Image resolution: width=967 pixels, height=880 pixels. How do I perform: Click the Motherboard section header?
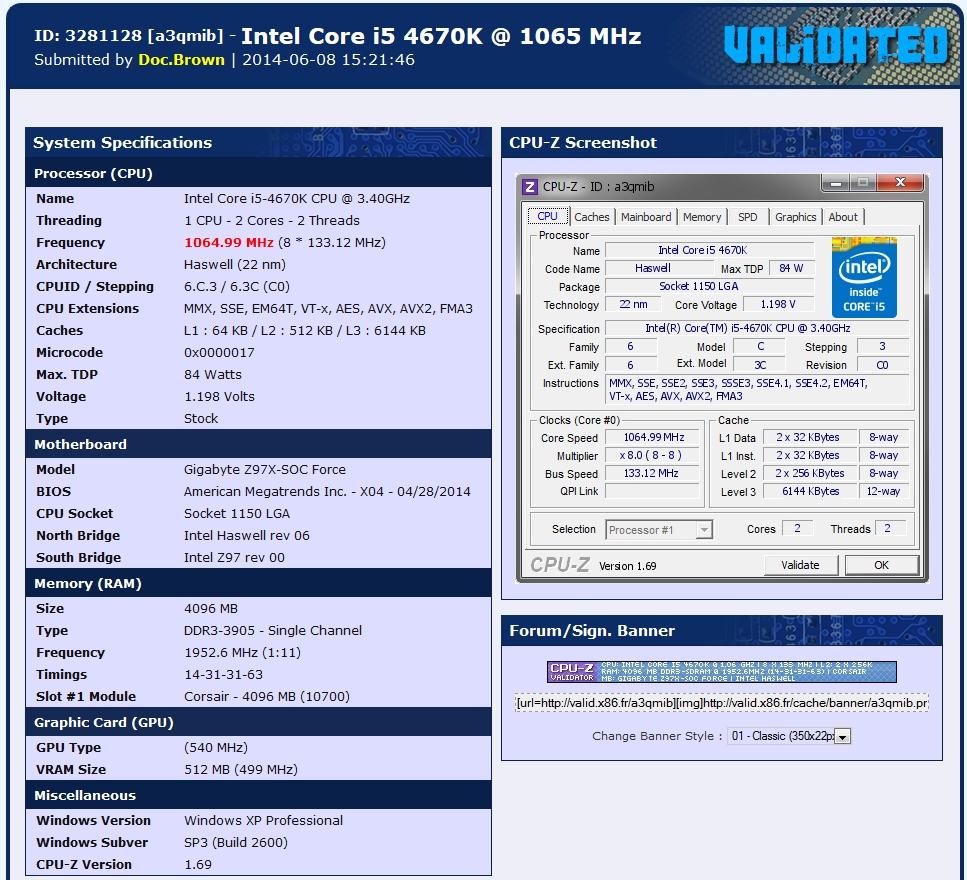(258, 444)
